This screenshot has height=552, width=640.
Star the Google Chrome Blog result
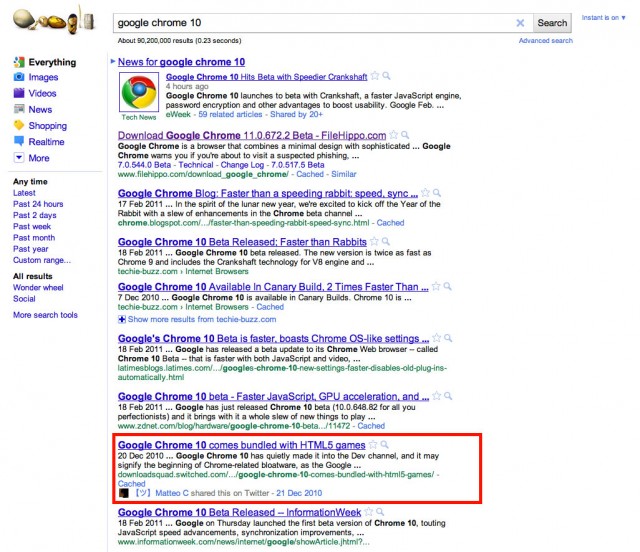425,192
